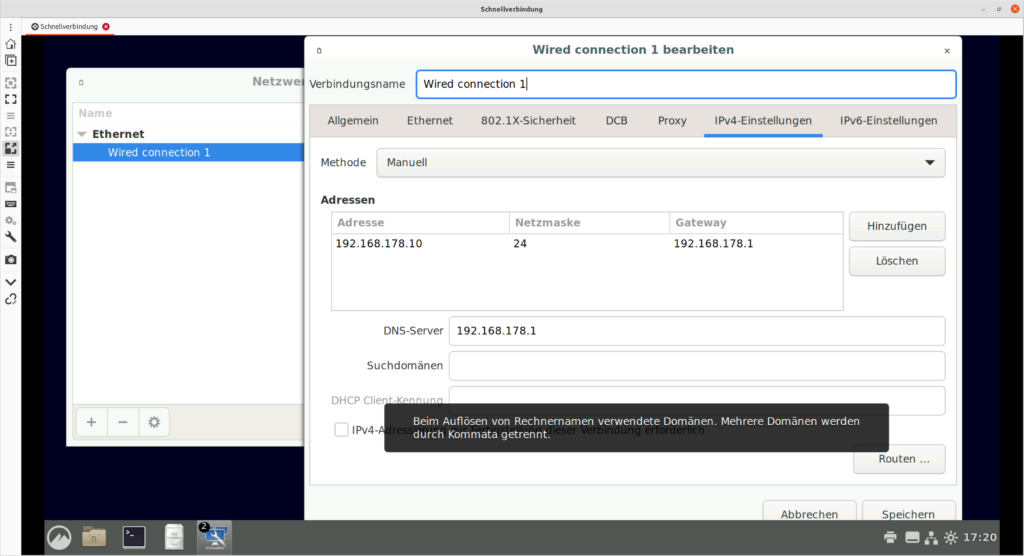Click netmask cell 24
The height and width of the screenshot is (556, 1024).
[x=520, y=244]
